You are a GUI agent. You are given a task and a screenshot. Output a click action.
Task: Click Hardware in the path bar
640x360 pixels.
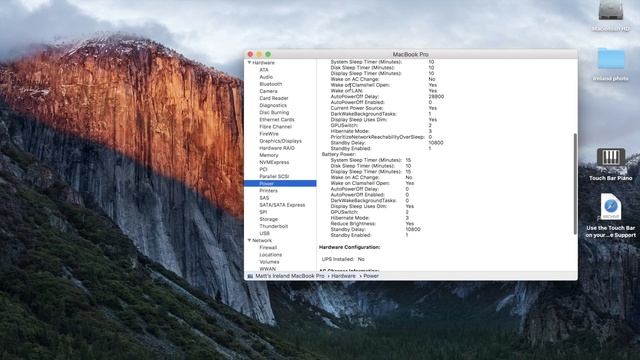click(x=343, y=276)
